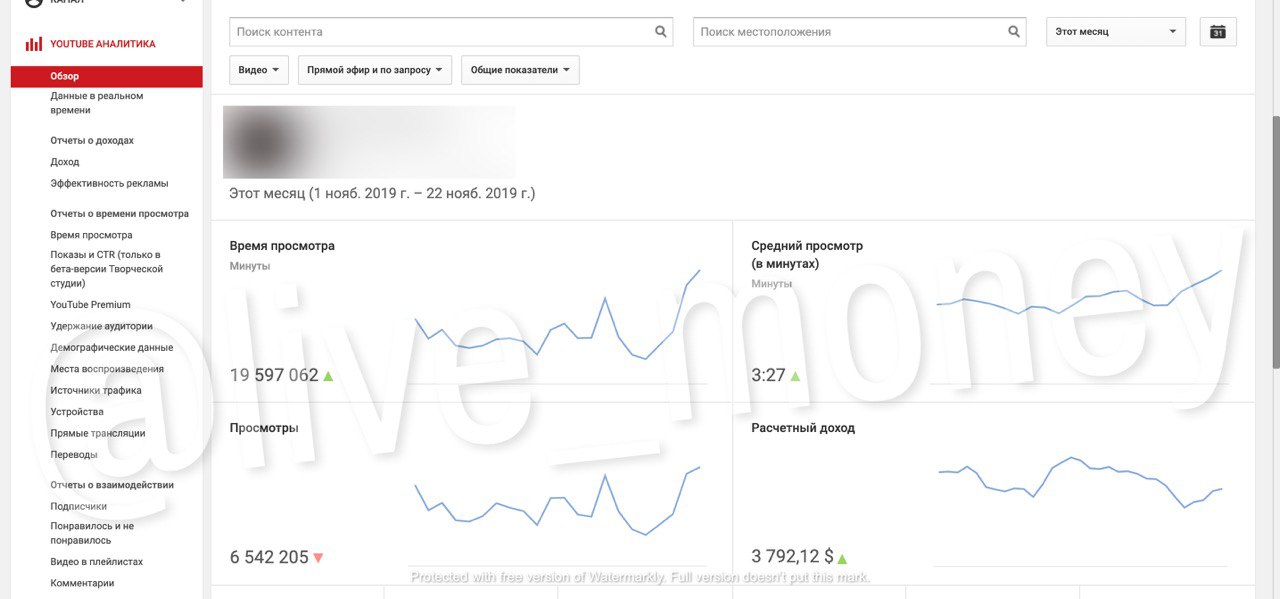Click Отчеты о доходах section header
Image resolution: width=1280 pixels, height=599 pixels.
(92, 141)
